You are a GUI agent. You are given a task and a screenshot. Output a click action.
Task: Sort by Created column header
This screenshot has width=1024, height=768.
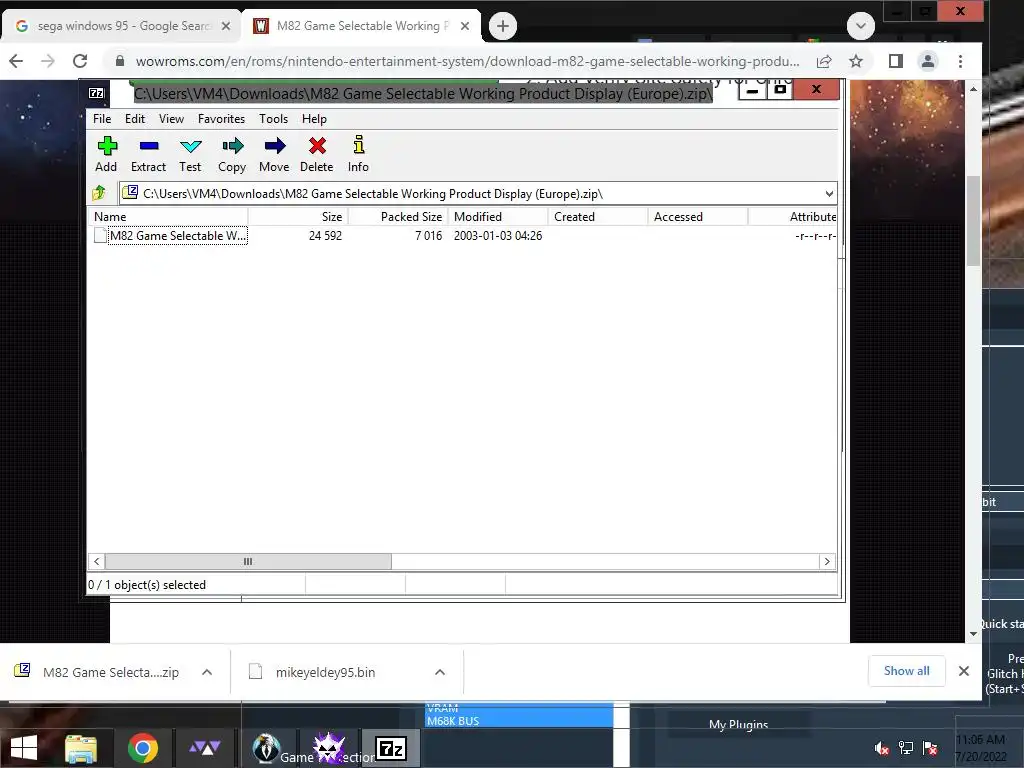pyautogui.click(x=598, y=217)
